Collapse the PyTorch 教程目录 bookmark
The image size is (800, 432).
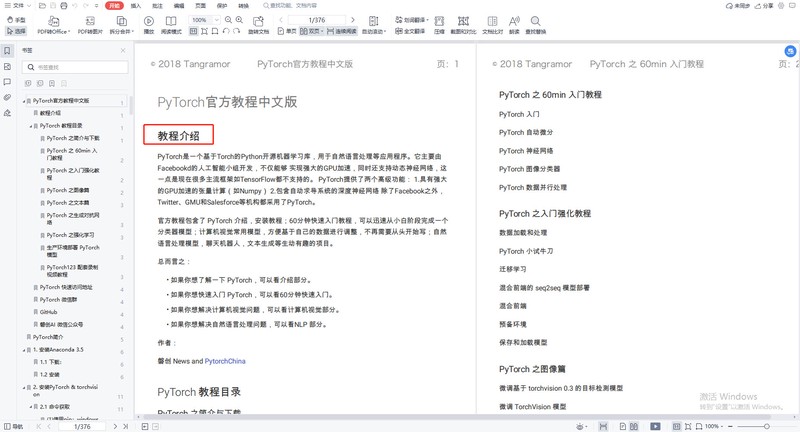pyautogui.click(x=31, y=126)
